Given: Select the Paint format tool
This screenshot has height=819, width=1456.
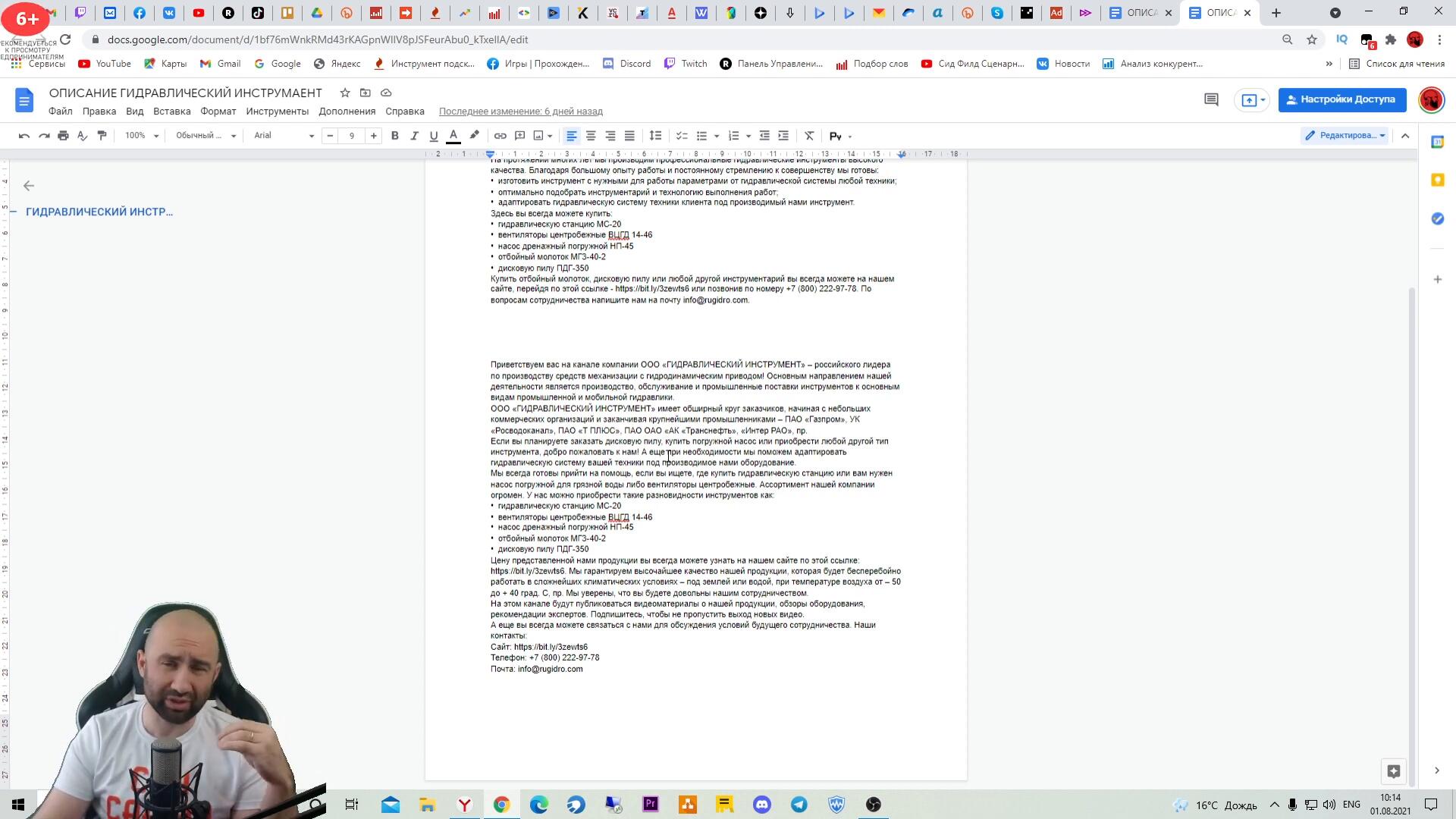Looking at the screenshot, I should click(102, 136).
